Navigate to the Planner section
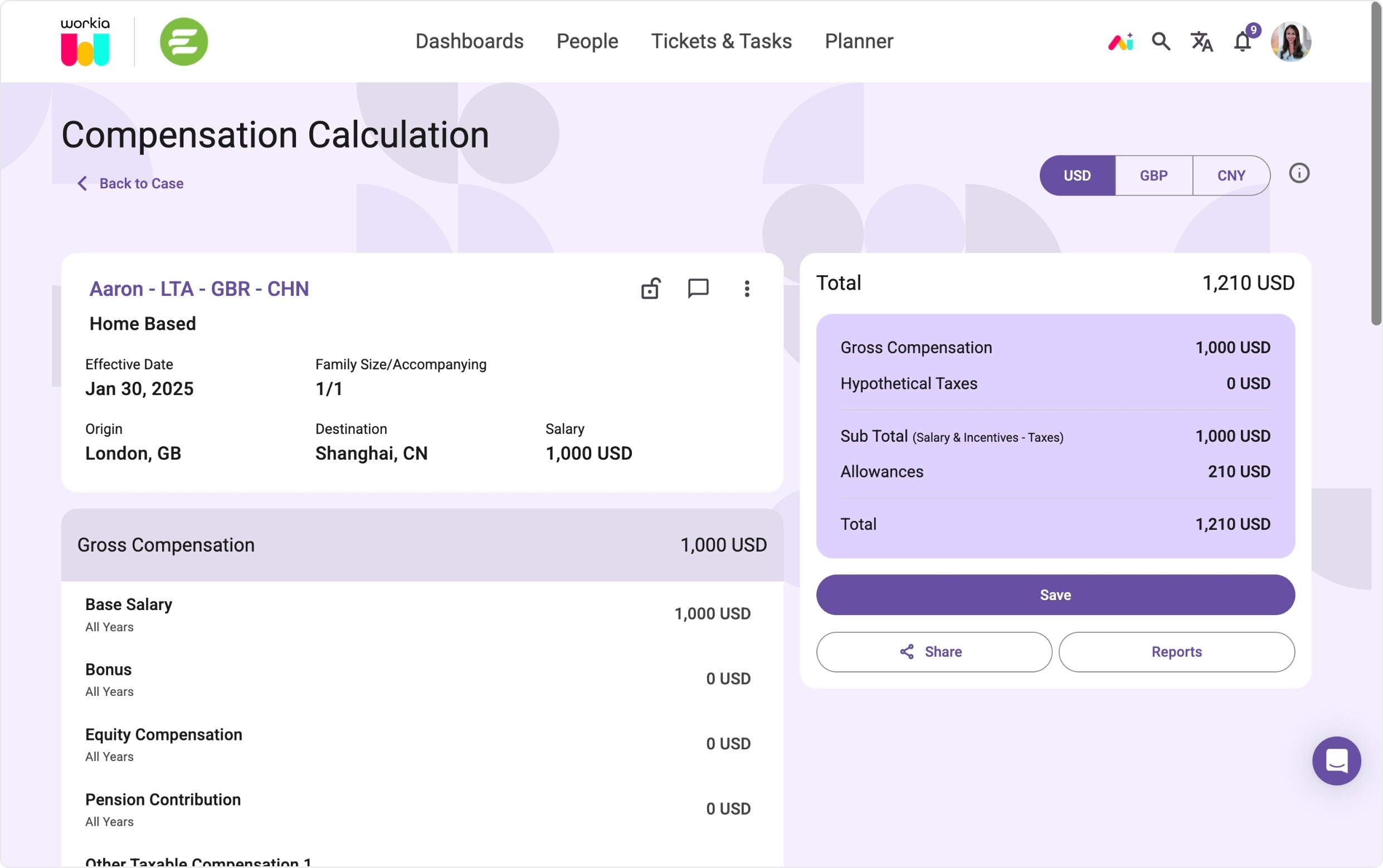 858,41
